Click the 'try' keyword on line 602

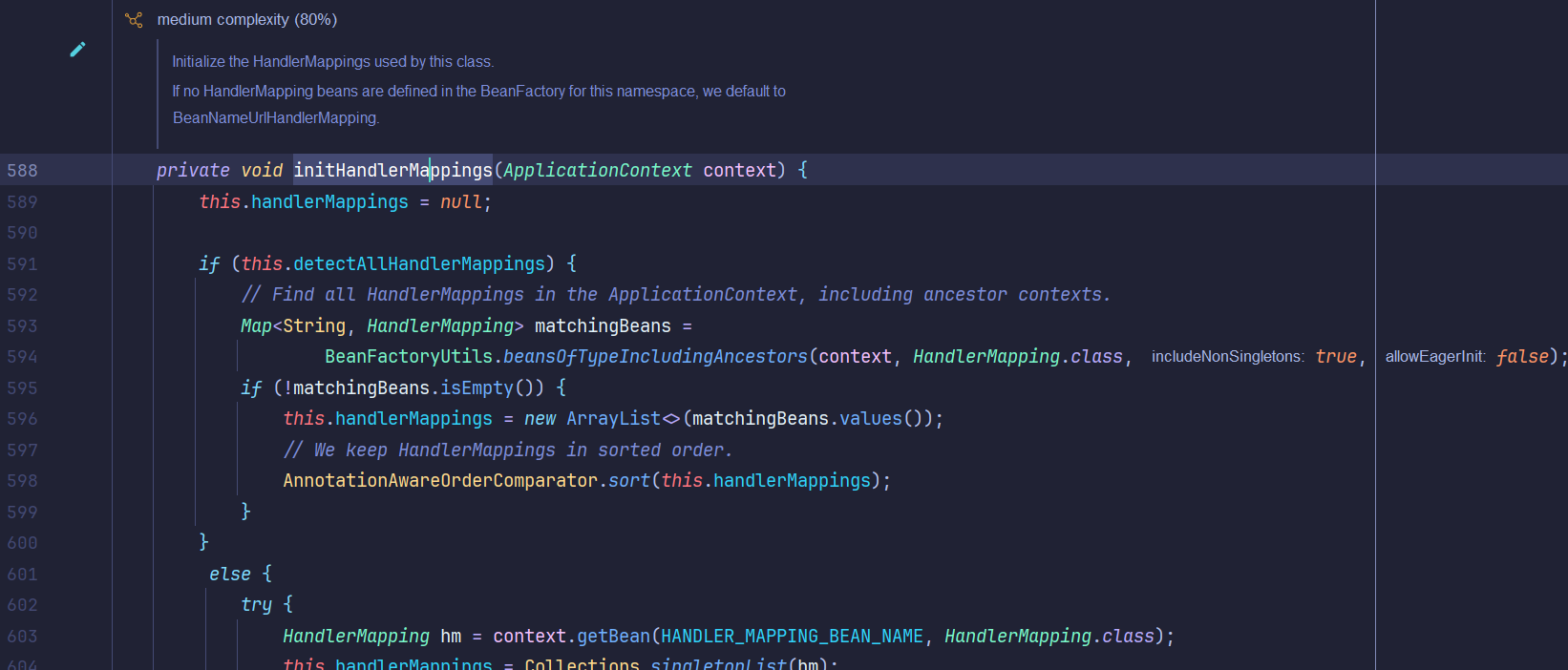tap(256, 604)
